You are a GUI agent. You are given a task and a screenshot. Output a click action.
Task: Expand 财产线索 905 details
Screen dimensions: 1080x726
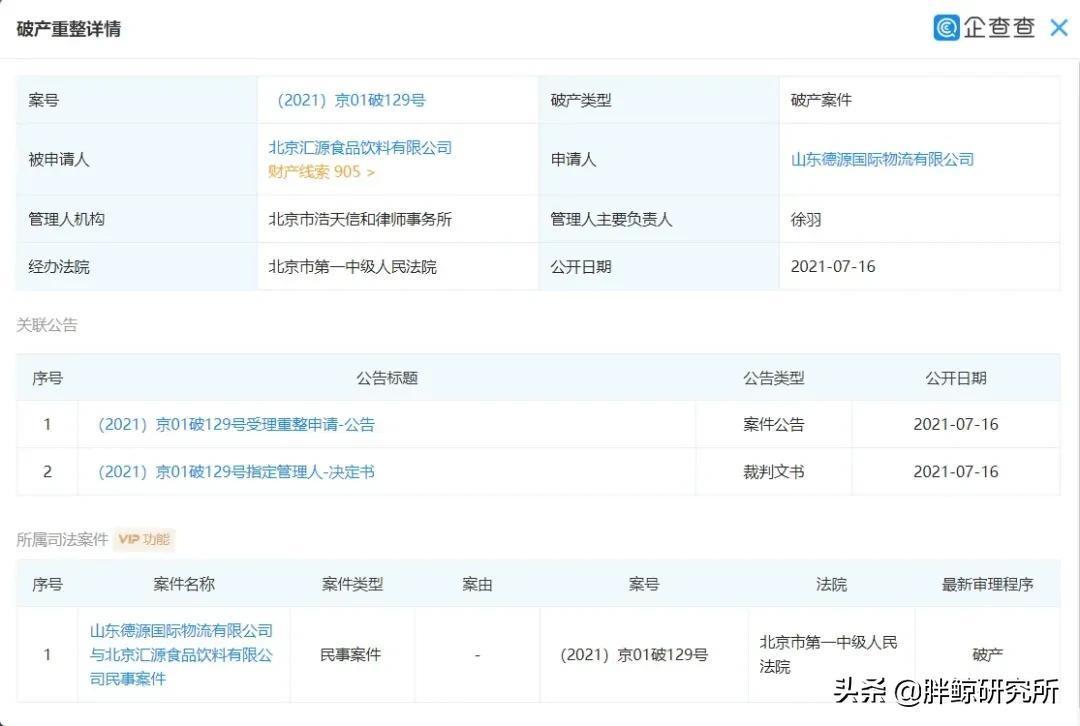tap(321, 172)
